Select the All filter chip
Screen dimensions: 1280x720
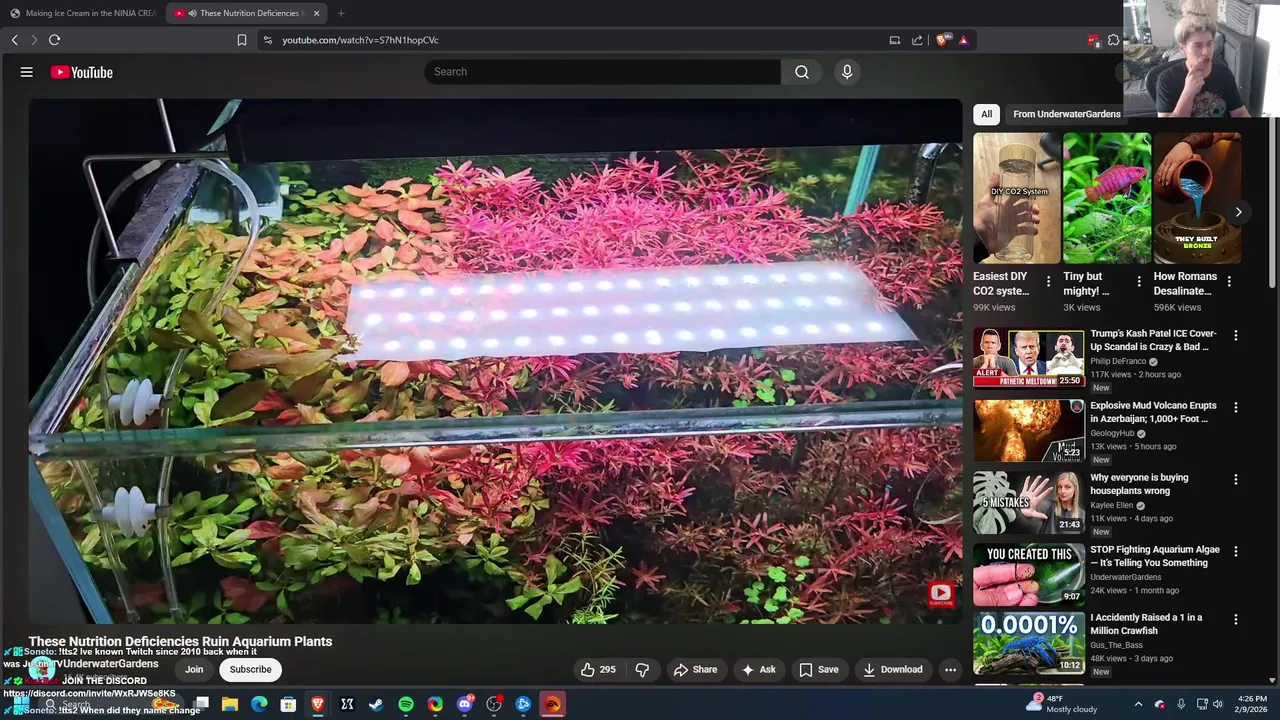coord(986,114)
